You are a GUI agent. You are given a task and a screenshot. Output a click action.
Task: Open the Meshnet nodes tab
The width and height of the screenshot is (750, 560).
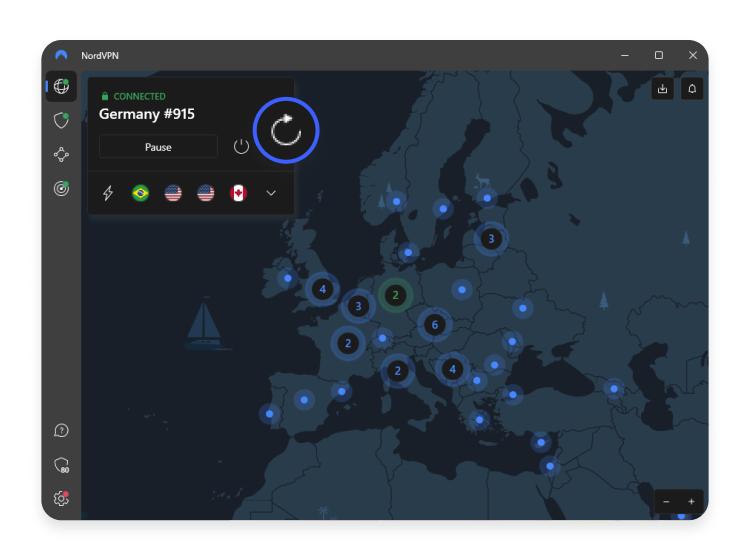coord(61,154)
